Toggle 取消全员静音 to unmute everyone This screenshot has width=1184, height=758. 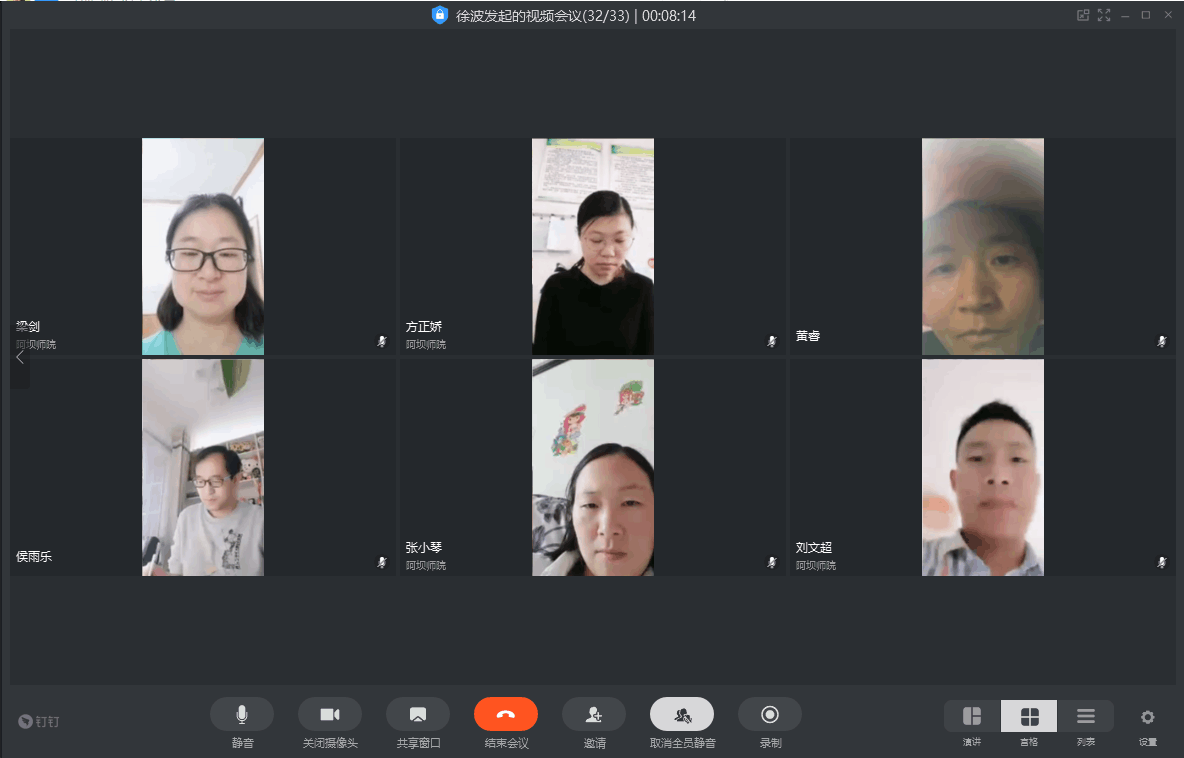coord(681,714)
